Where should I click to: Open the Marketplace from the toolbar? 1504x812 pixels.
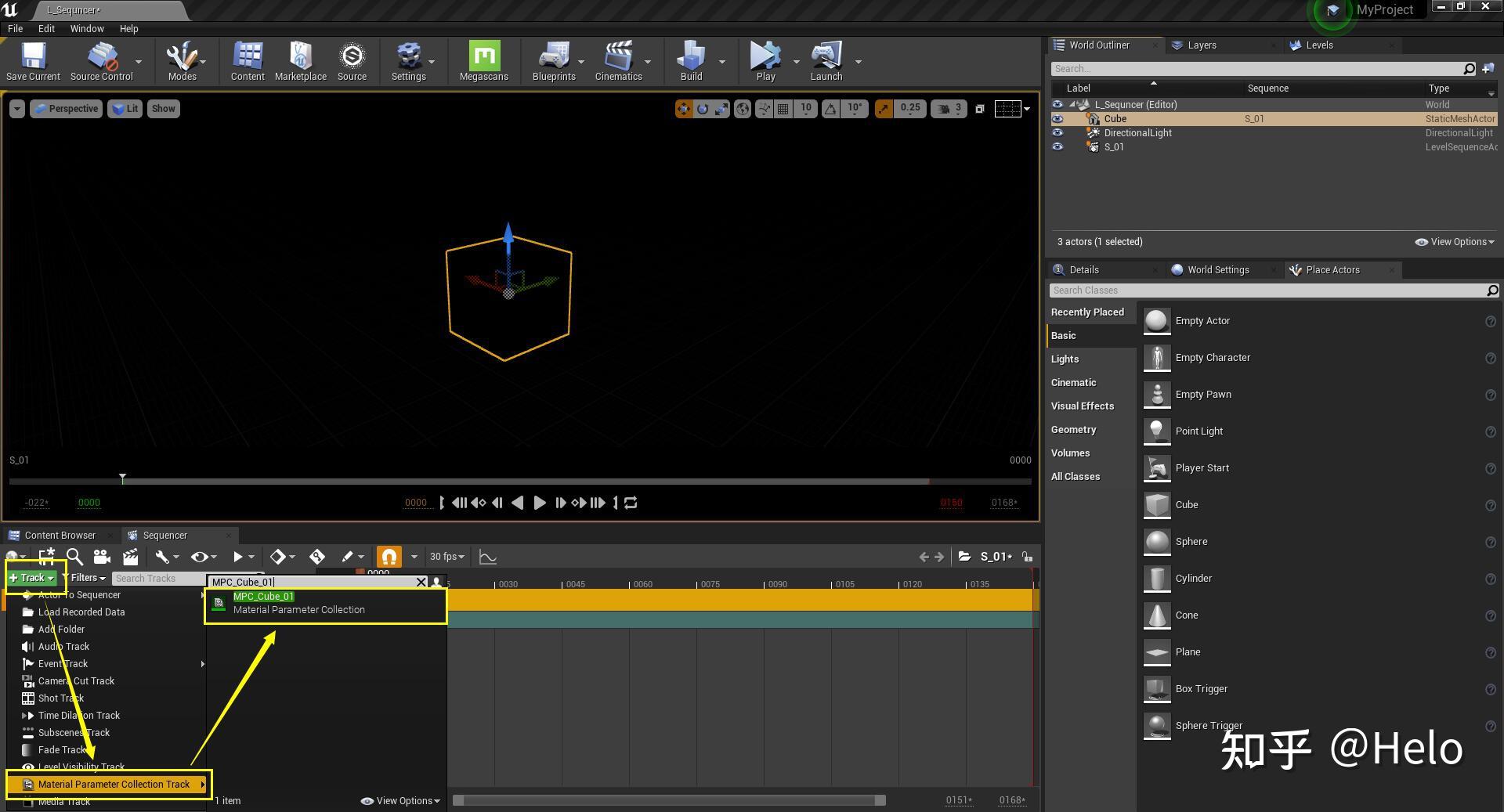pos(300,61)
